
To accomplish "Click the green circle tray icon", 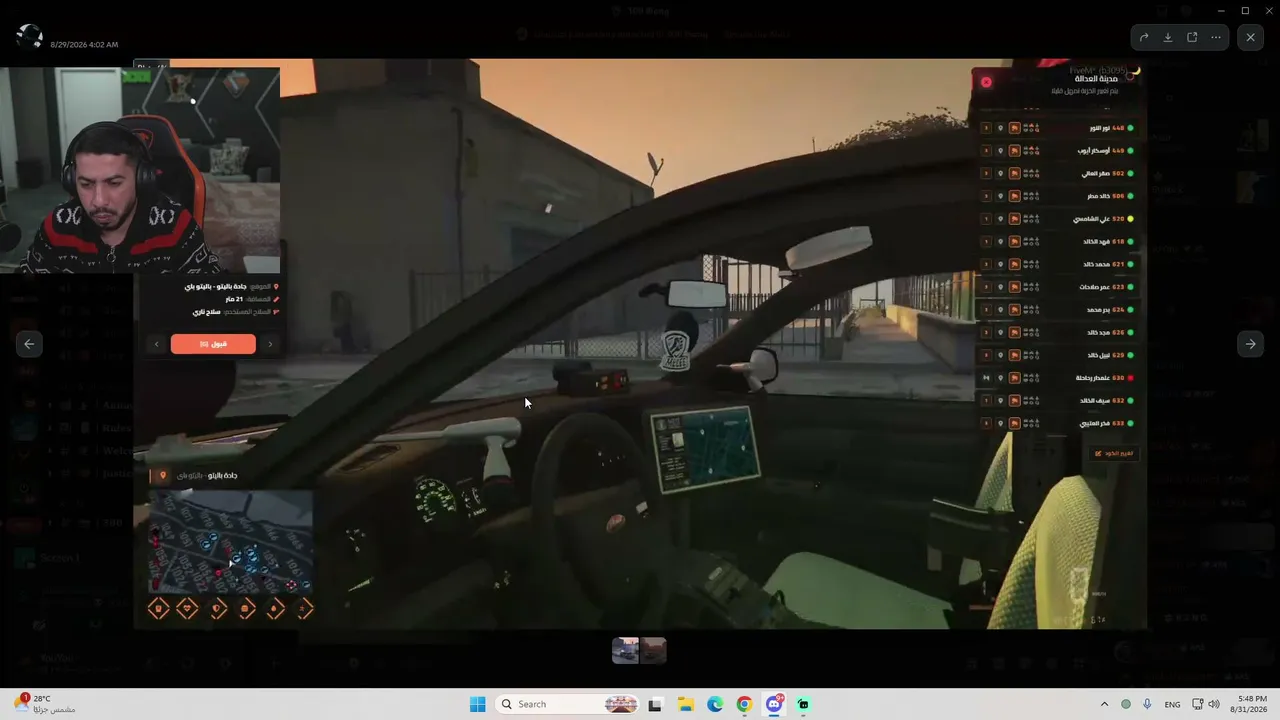I will coord(1126,704).
